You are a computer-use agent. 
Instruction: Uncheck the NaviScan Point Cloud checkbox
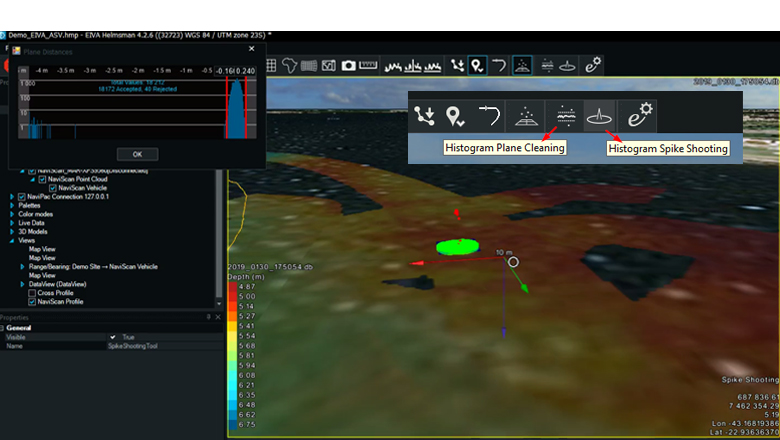point(43,179)
